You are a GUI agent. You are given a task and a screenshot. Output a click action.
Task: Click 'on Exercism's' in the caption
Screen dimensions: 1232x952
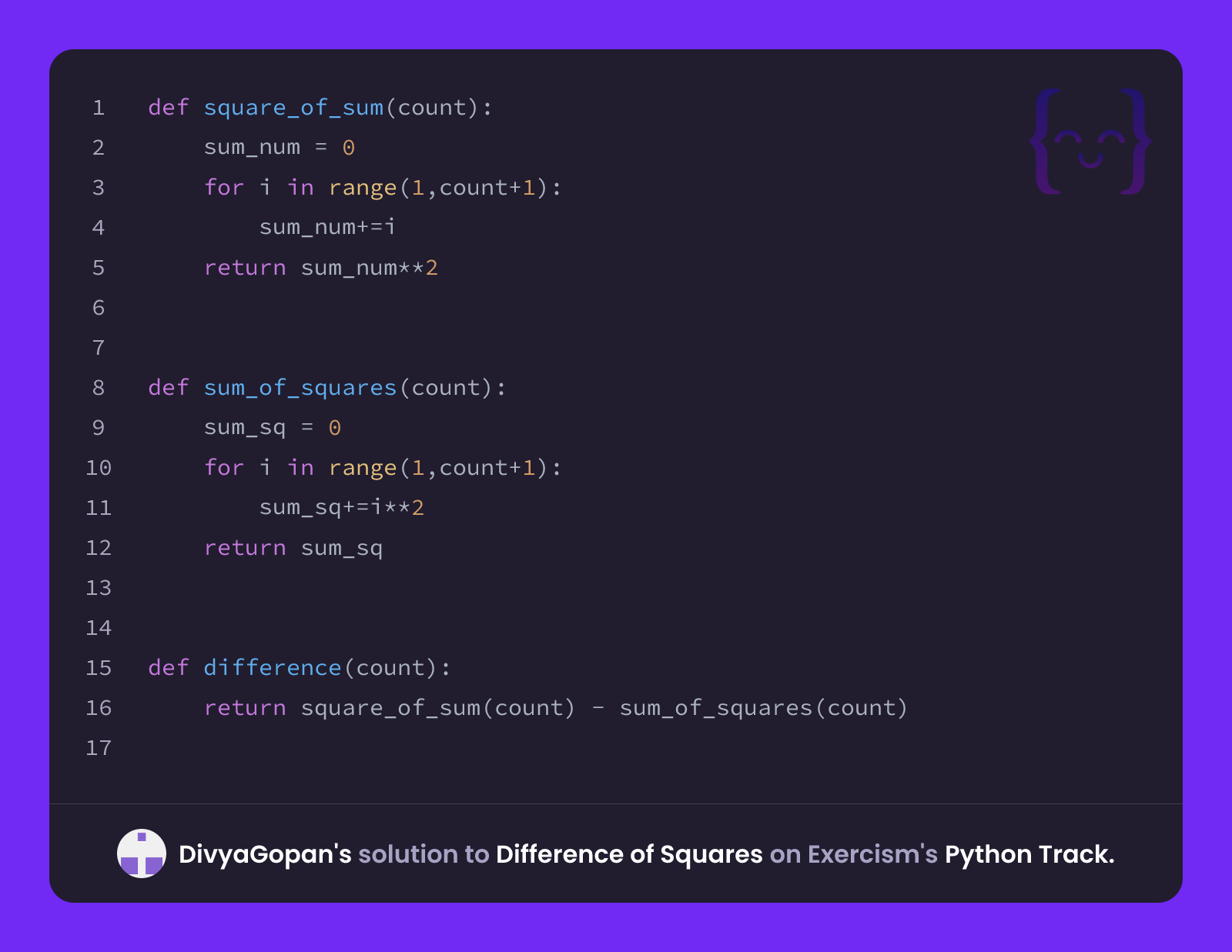[x=854, y=854]
